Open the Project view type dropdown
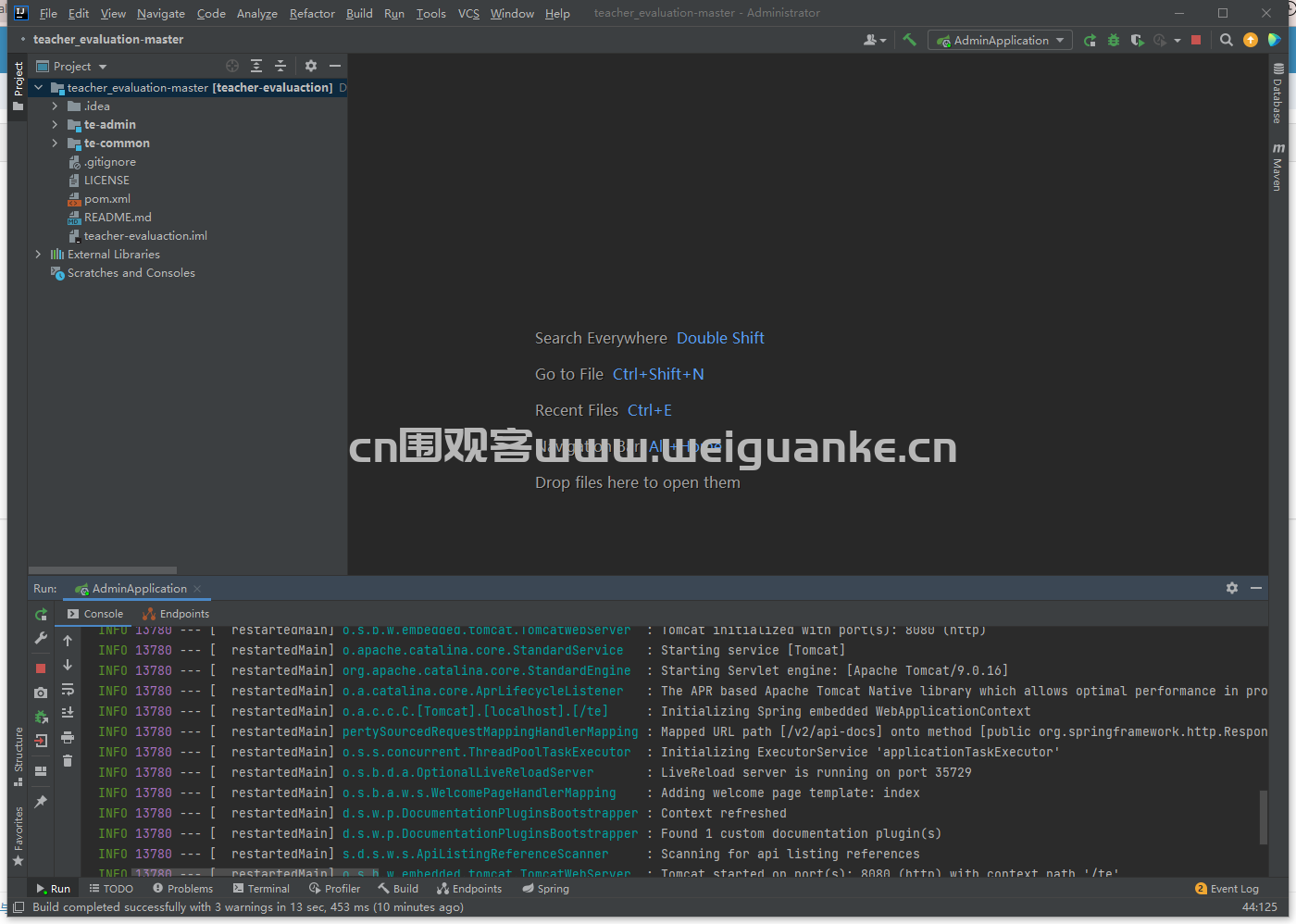Viewport: 1296px width, 924px height. [71, 67]
